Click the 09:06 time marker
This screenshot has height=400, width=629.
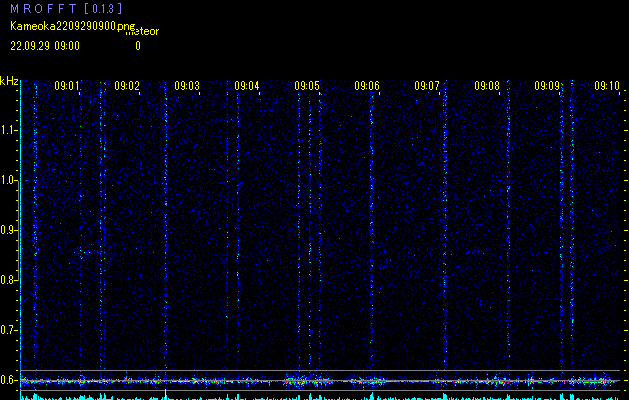pyautogui.click(x=367, y=86)
